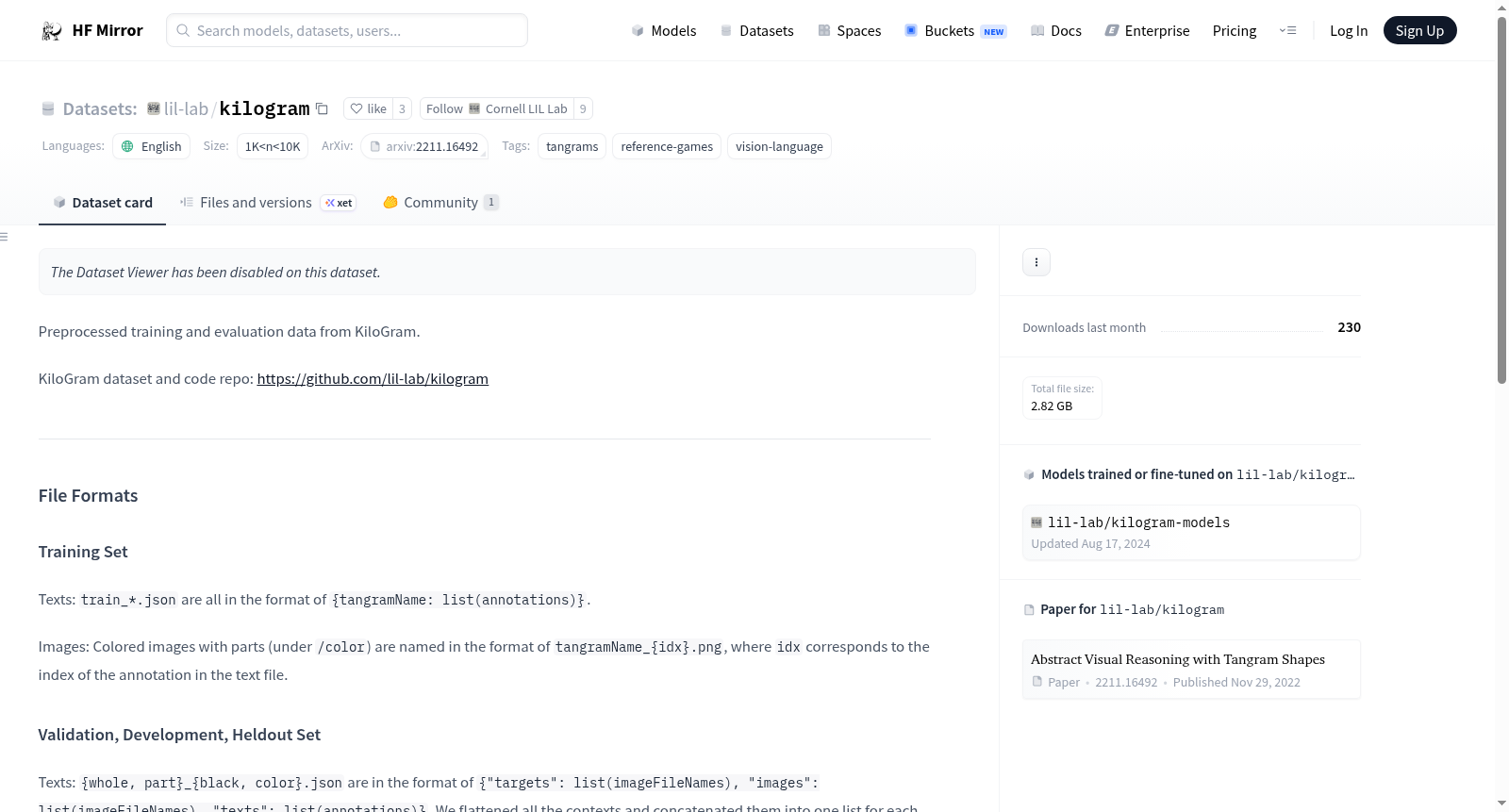Image resolution: width=1509 pixels, height=812 pixels.
Task: Click the HF Mirror logo icon
Action: point(52,31)
